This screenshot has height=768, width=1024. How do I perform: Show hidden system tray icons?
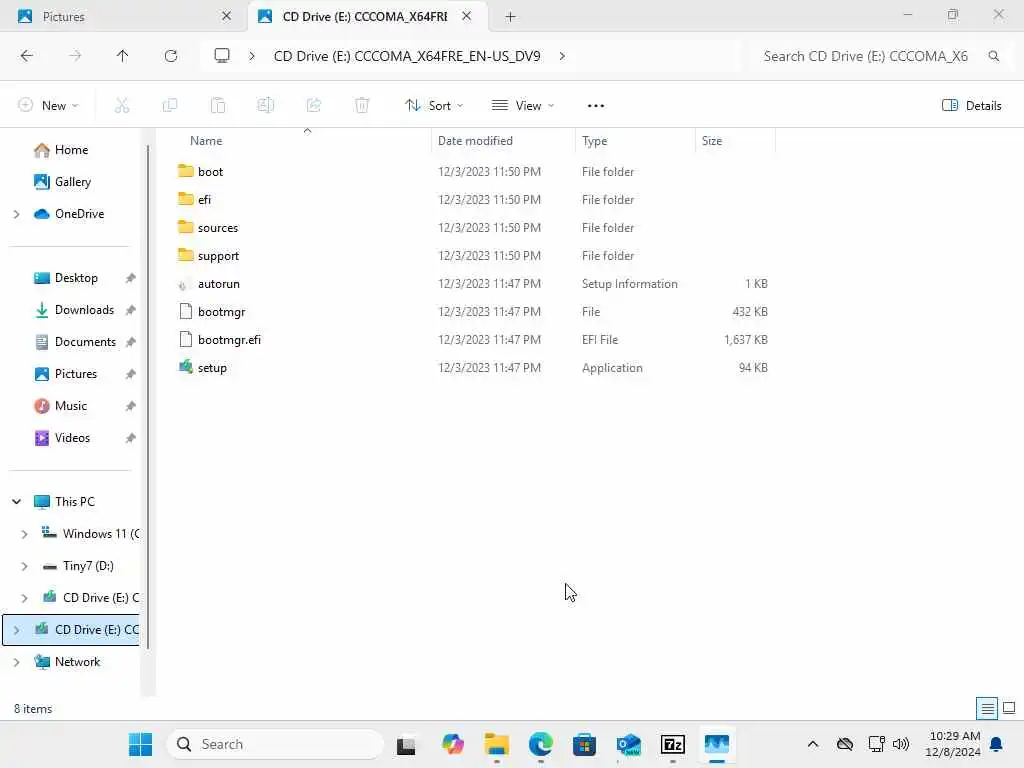coord(813,744)
